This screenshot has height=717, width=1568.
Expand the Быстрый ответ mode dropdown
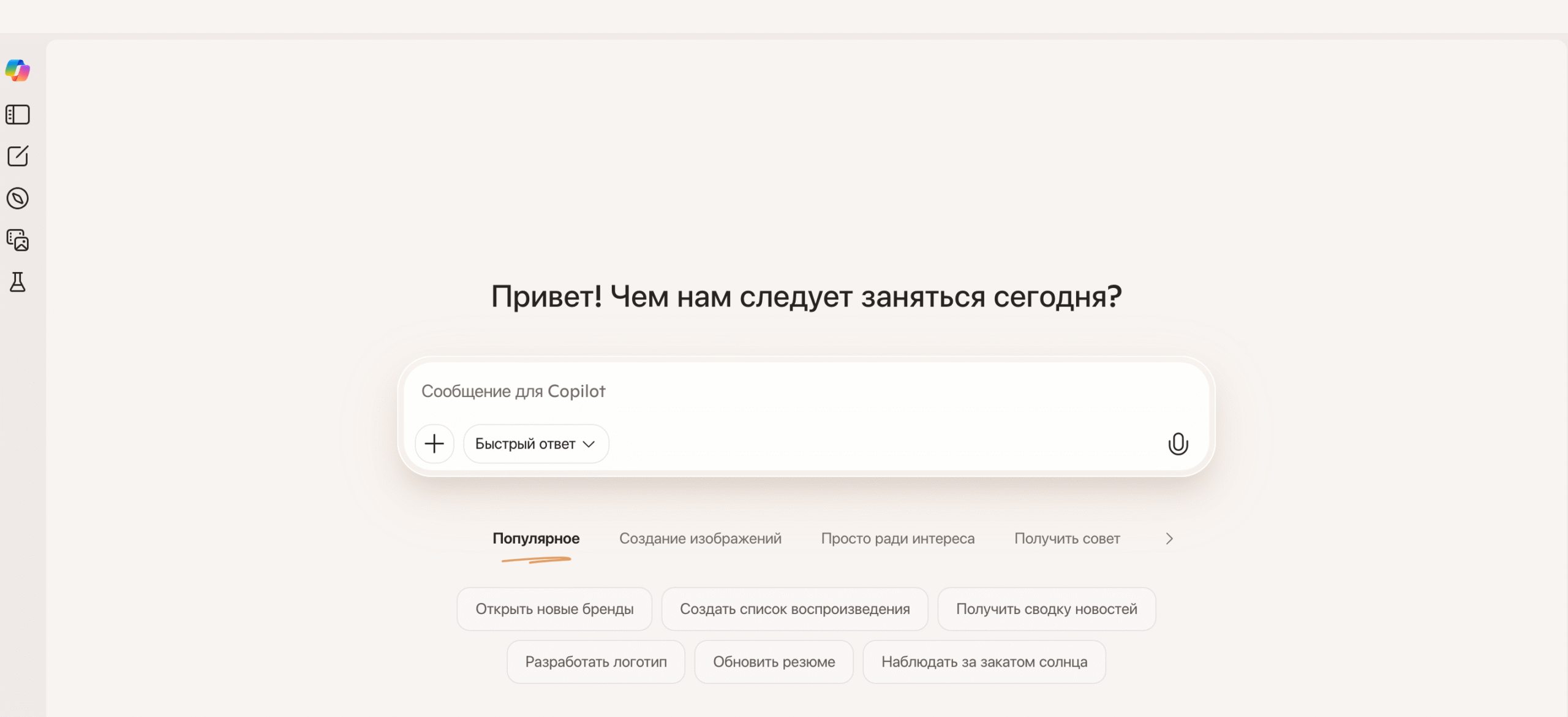point(535,444)
